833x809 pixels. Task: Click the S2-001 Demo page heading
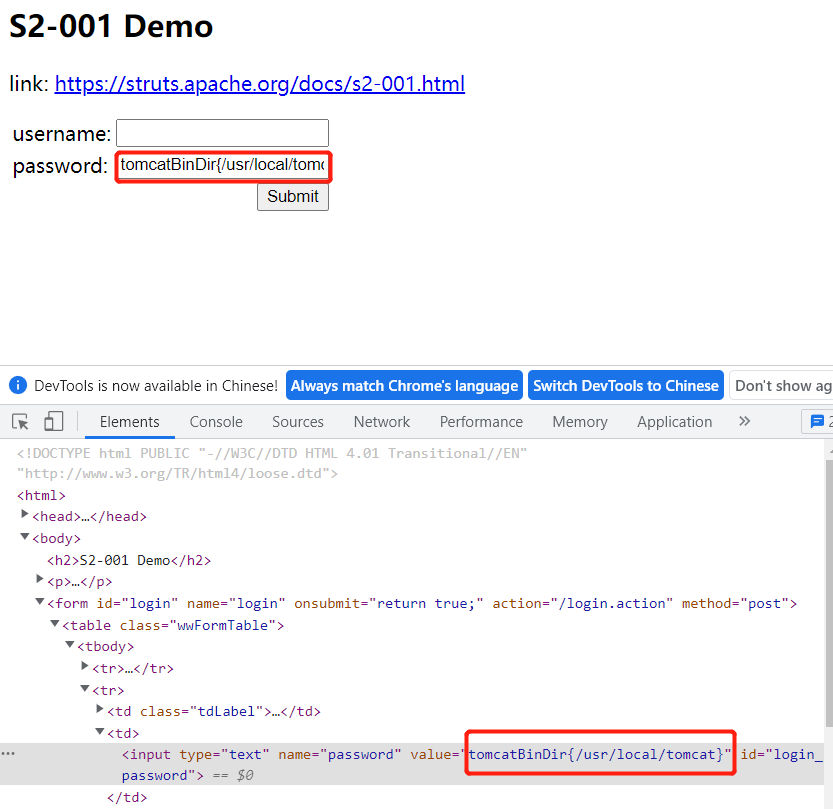(x=111, y=25)
